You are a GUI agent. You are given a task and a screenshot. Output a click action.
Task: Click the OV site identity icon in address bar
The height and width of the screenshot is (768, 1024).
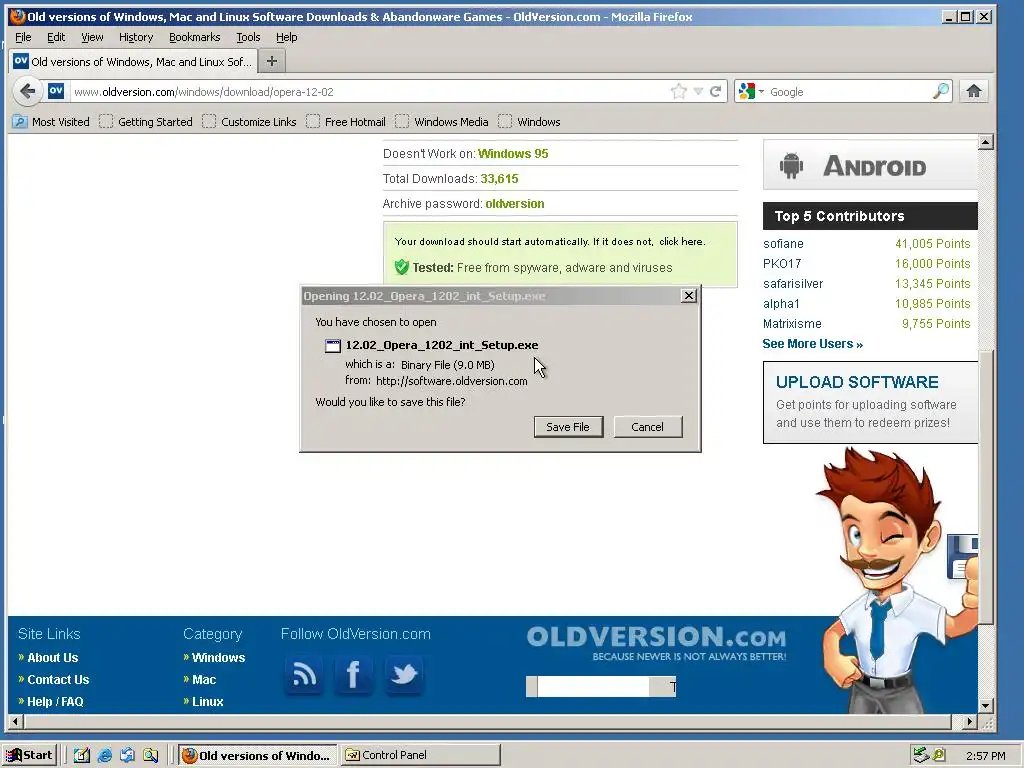pos(56,91)
